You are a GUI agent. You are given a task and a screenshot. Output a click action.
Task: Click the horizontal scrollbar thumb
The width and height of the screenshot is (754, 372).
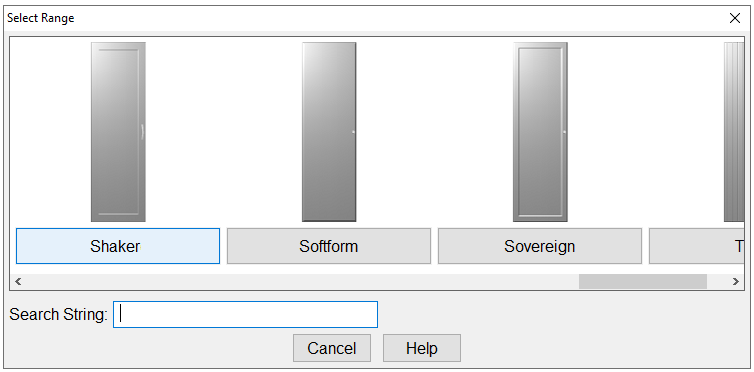[x=643, y=282]
